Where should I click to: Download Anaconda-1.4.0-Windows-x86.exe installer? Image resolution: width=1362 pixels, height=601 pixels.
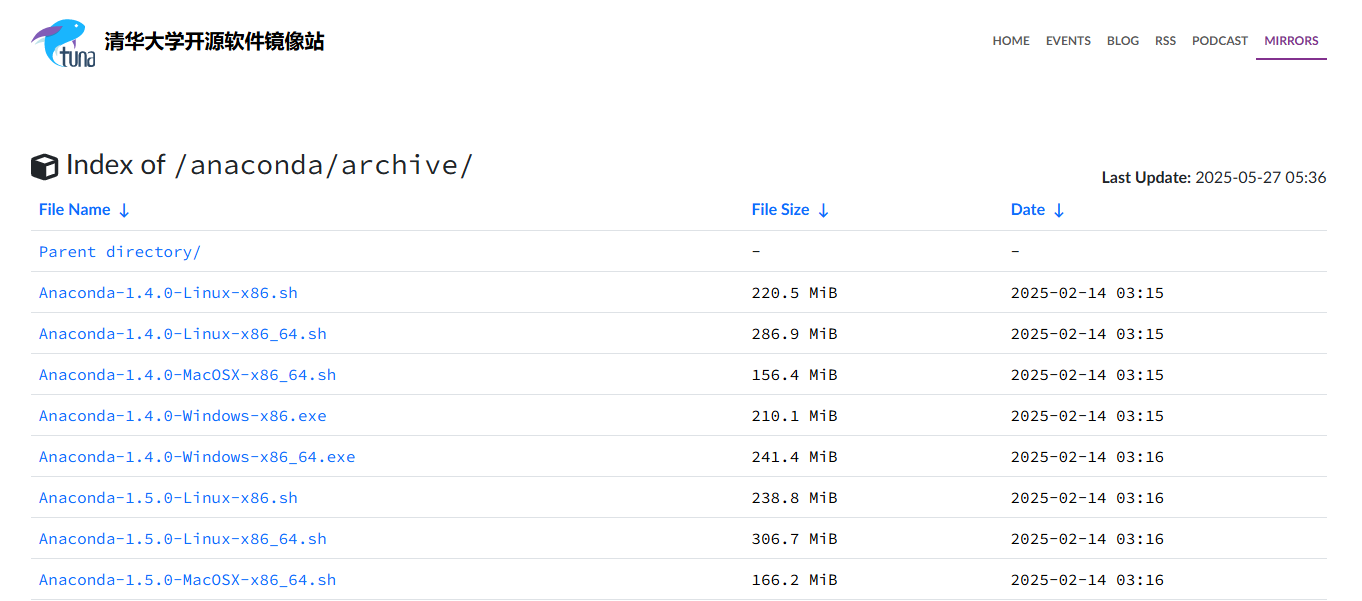(x=182, y=416)
